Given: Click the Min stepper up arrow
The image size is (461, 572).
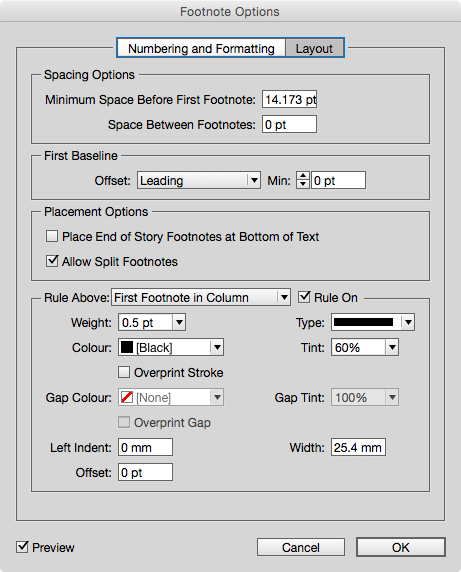Looking at the screenshot, I should (x=303, y=176).
